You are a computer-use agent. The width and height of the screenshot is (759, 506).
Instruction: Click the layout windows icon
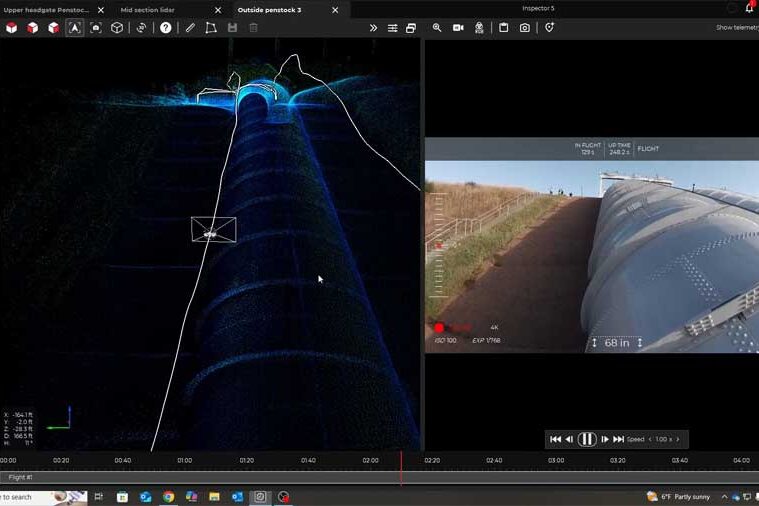(411, 28)
